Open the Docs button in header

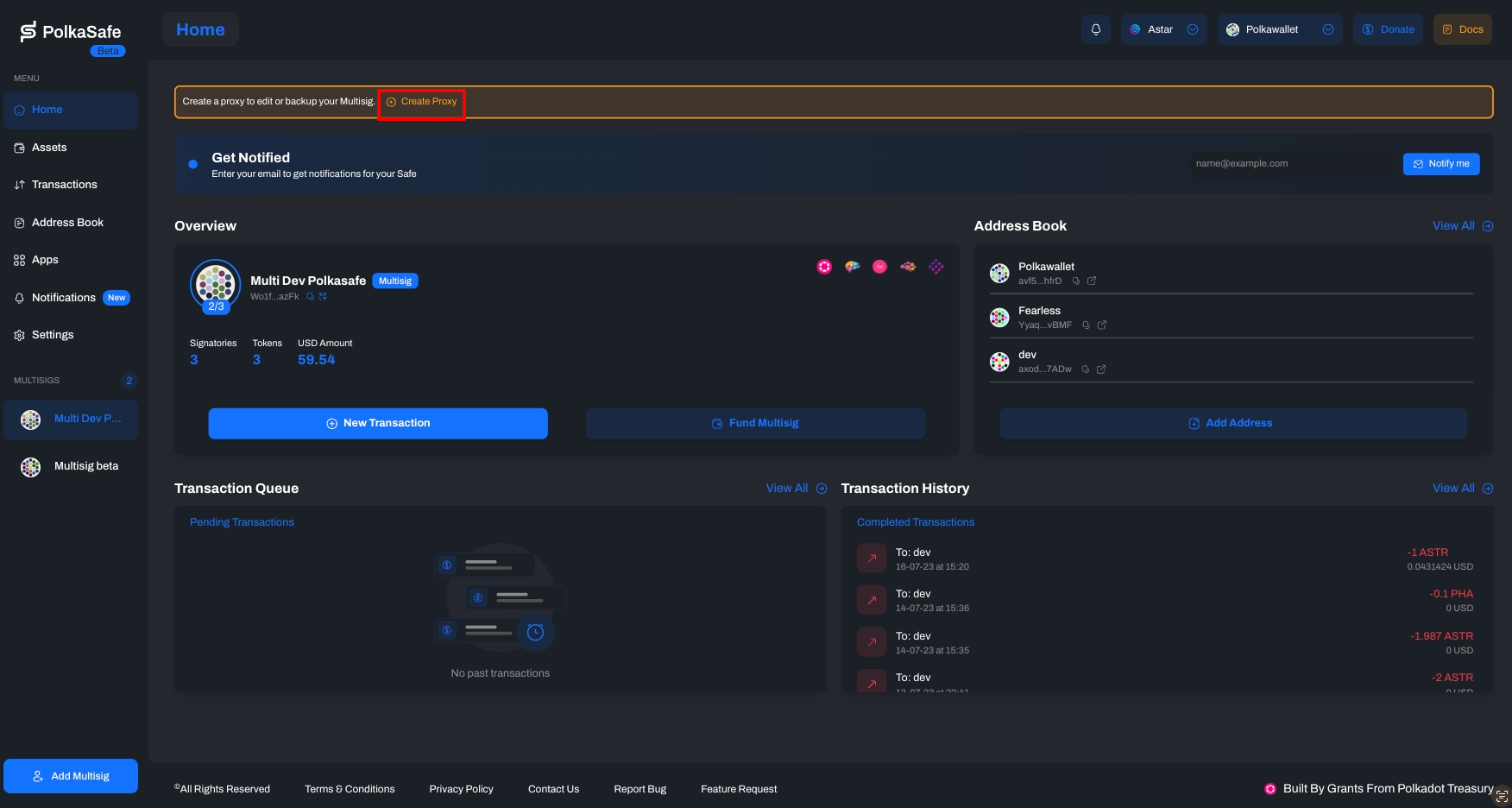[1462, 29]
